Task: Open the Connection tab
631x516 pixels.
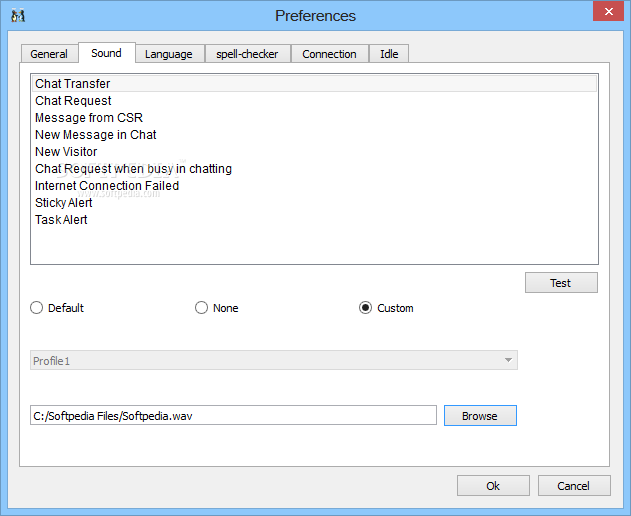Action: point(329,54)
